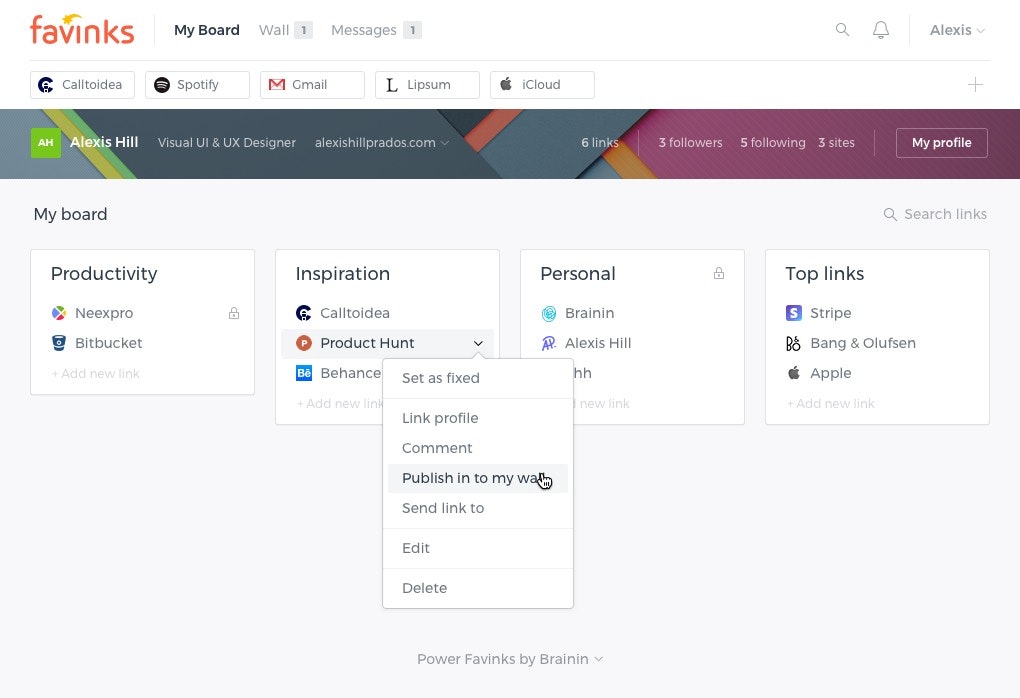The image size is (1020, 698).
Task: Switch to My Board tab
Action: point(207,30)
